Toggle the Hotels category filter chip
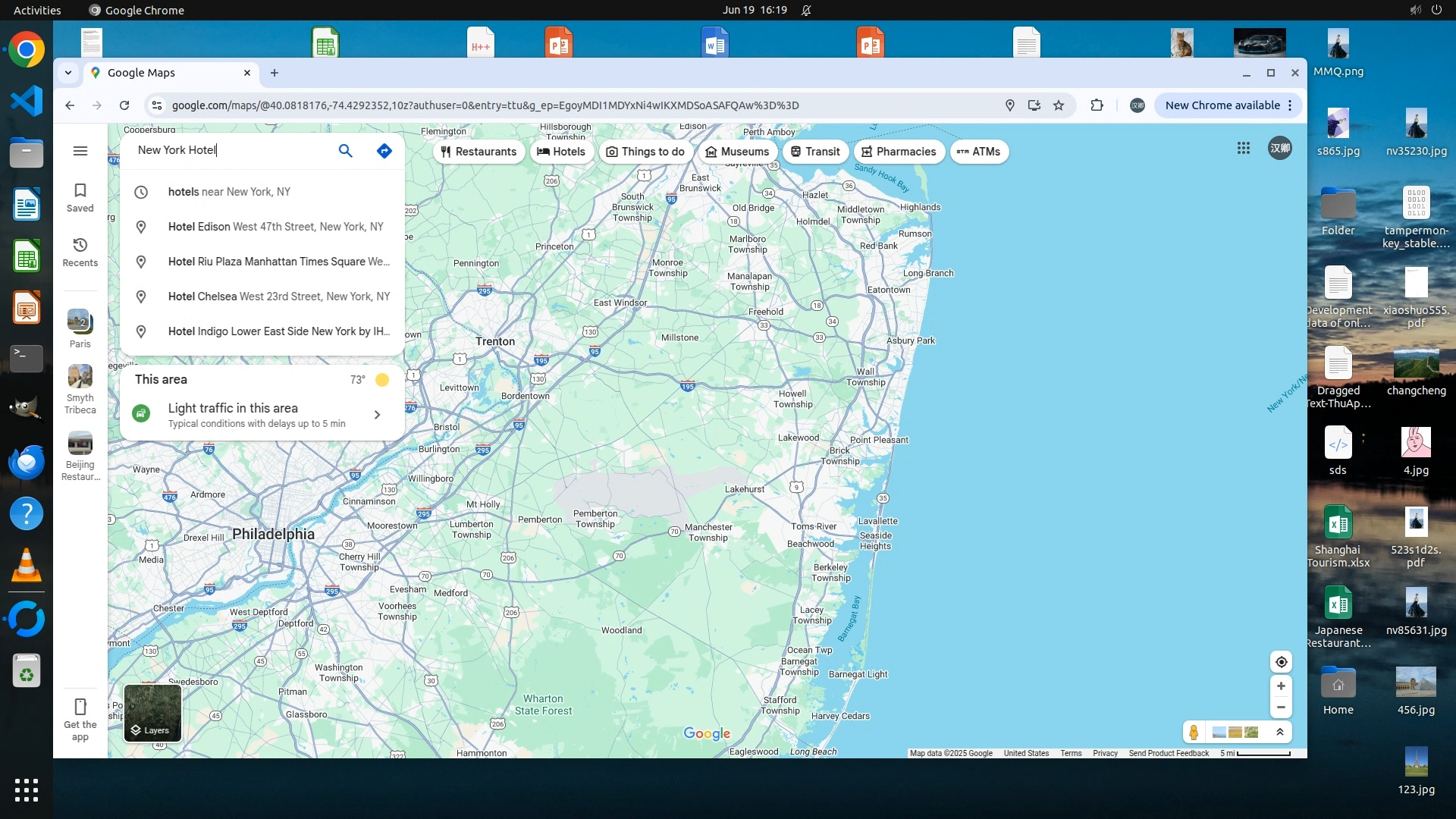1456x819 pixels. [x=561, y=152]
